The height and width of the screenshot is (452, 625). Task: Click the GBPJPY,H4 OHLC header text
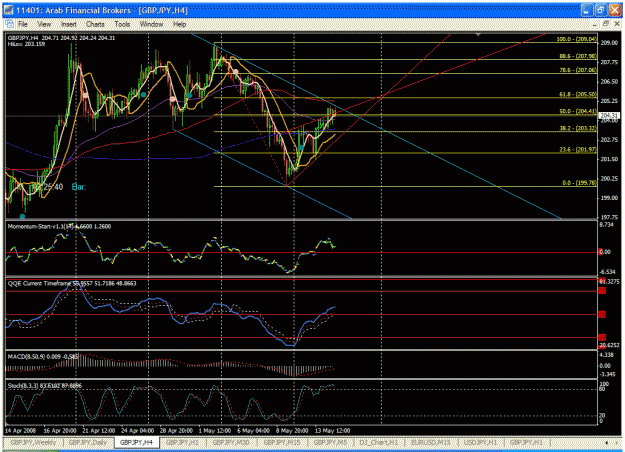click(x=61, y=38)
